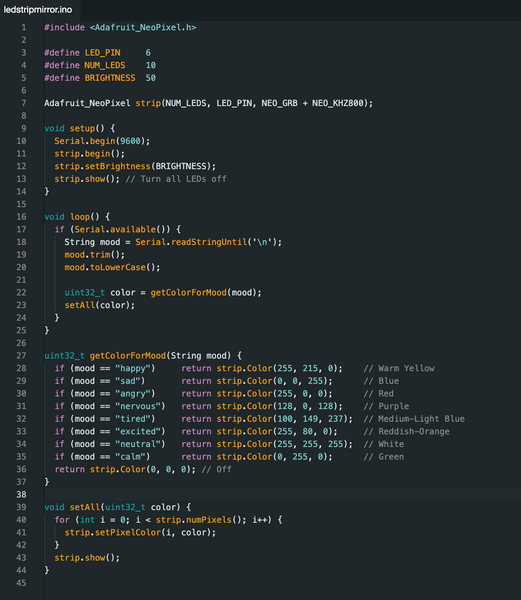Click the "sad" string literal

pyautogui.click(x=128, y=381)
